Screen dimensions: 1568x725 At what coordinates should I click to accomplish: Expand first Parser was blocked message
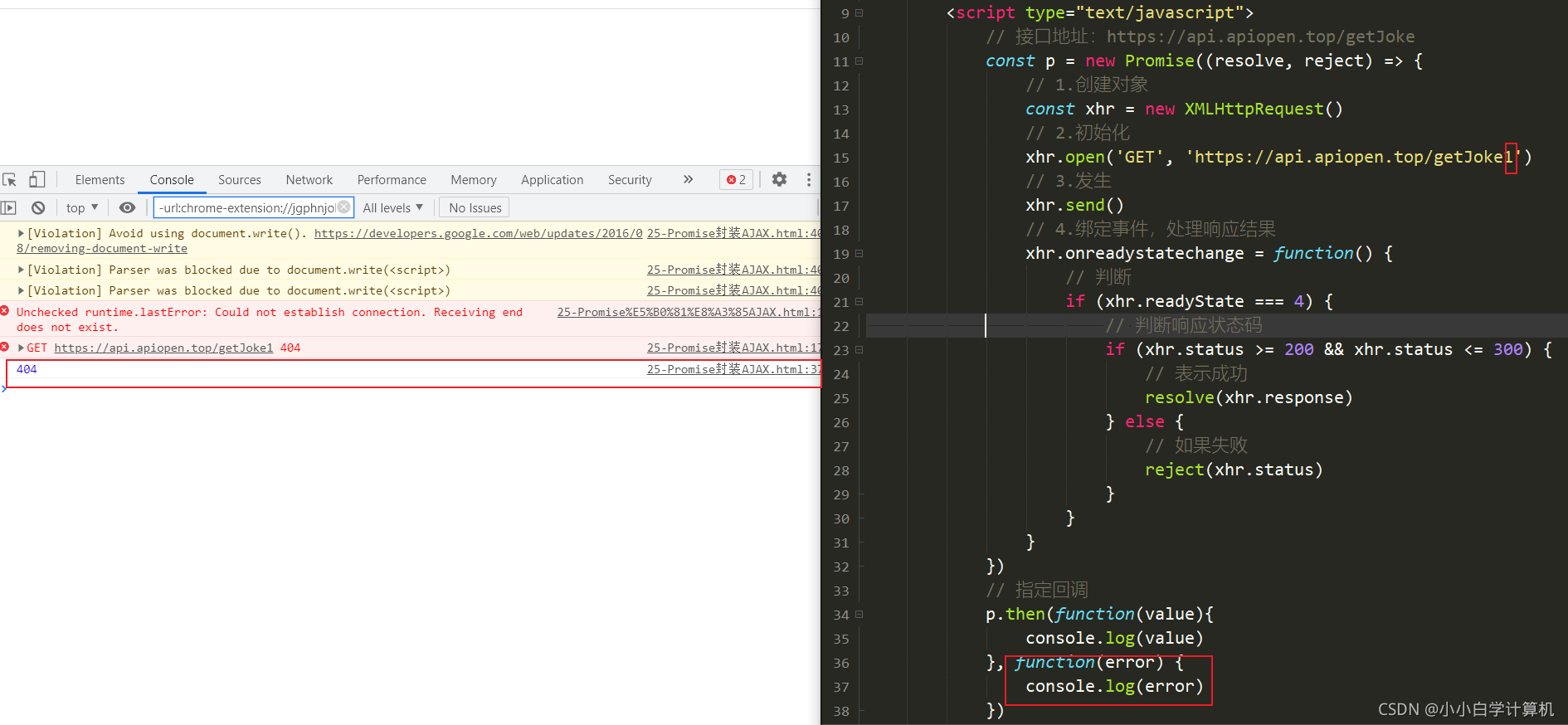tap(21, 270)
